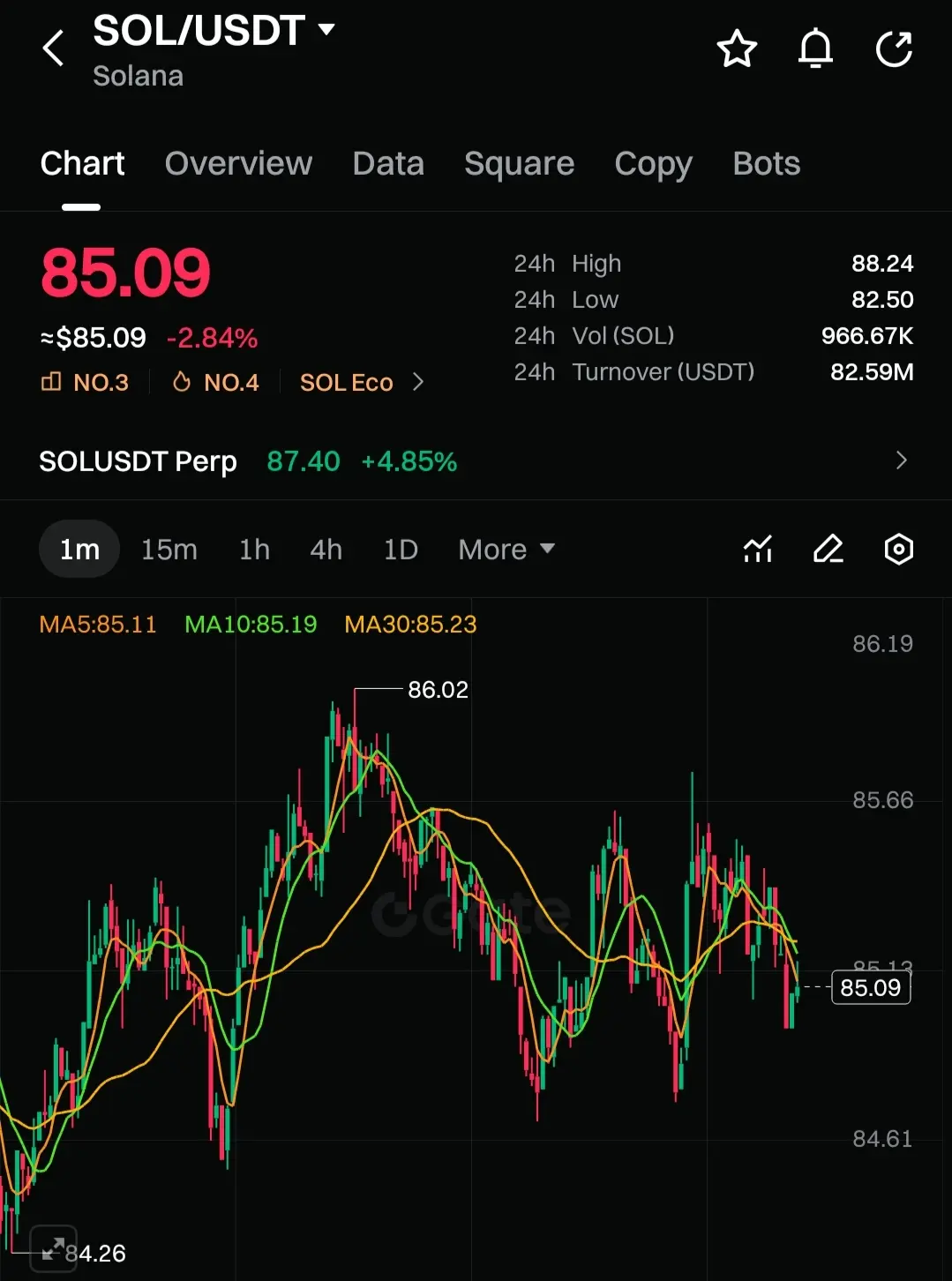Open the Bots tab
Screen dimensions: 952x1281
[x=766, y=164]
